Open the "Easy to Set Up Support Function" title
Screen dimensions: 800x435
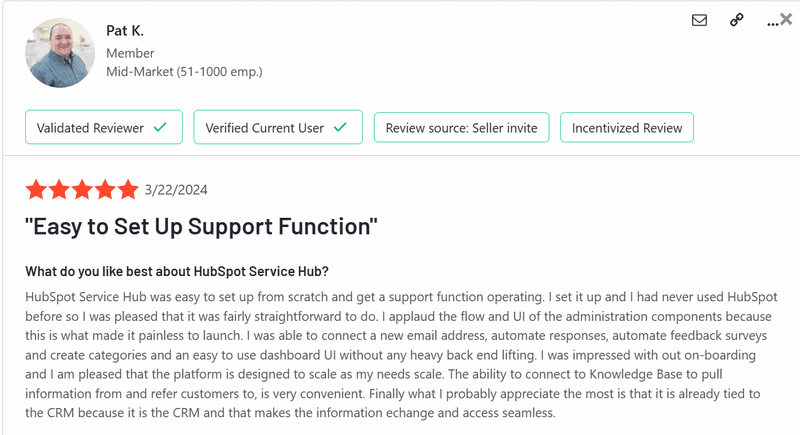pyautogui.click(x=201, y=227)
